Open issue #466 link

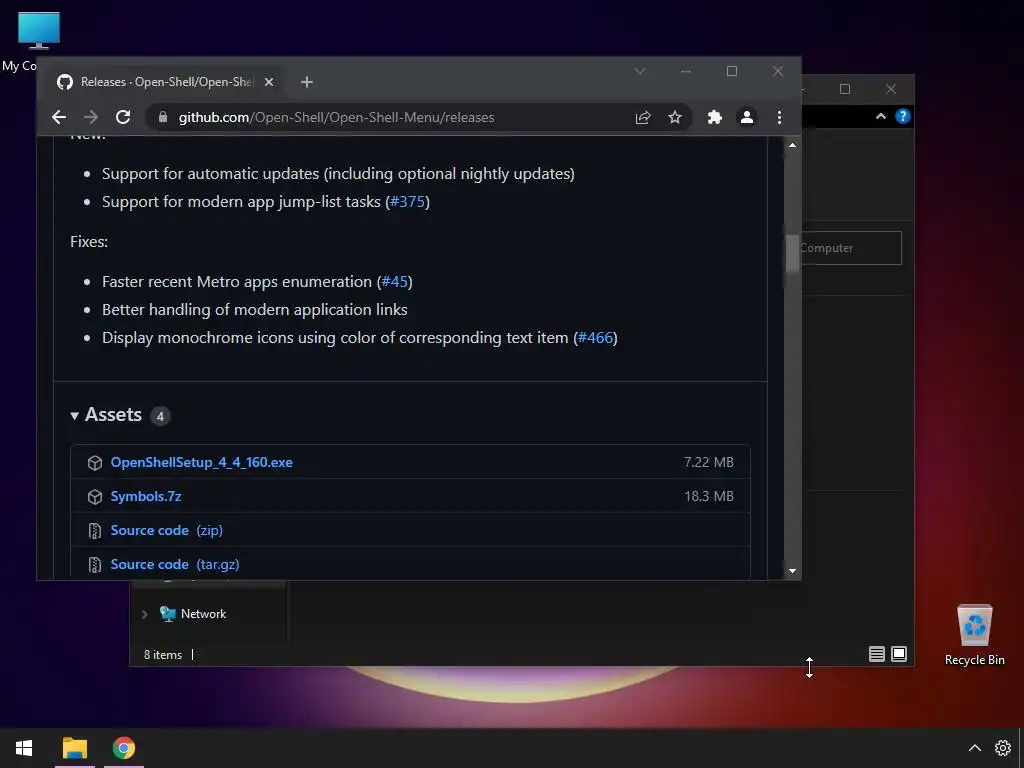coord(596,338)
